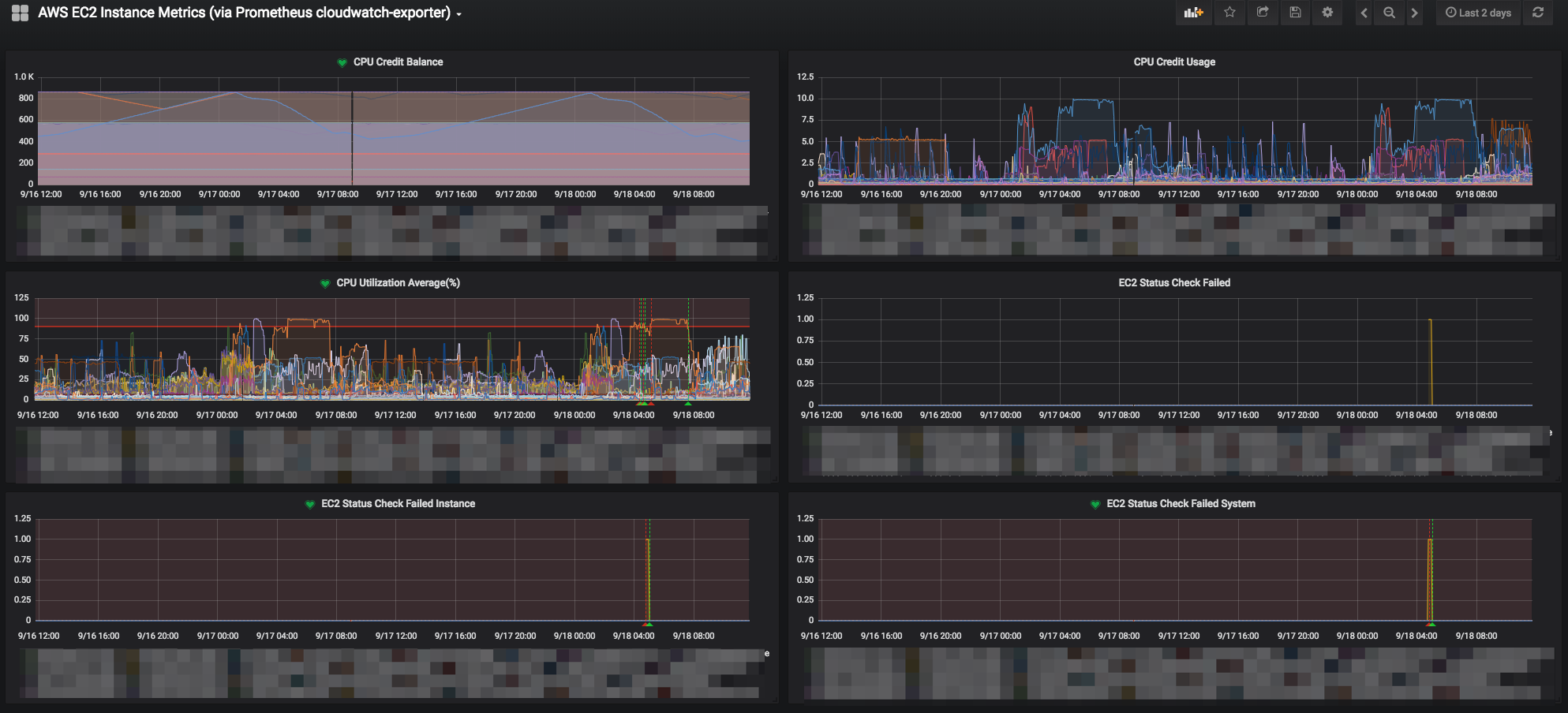Click alert marker under Status Check Failed Instance graph

click(648, 624)
